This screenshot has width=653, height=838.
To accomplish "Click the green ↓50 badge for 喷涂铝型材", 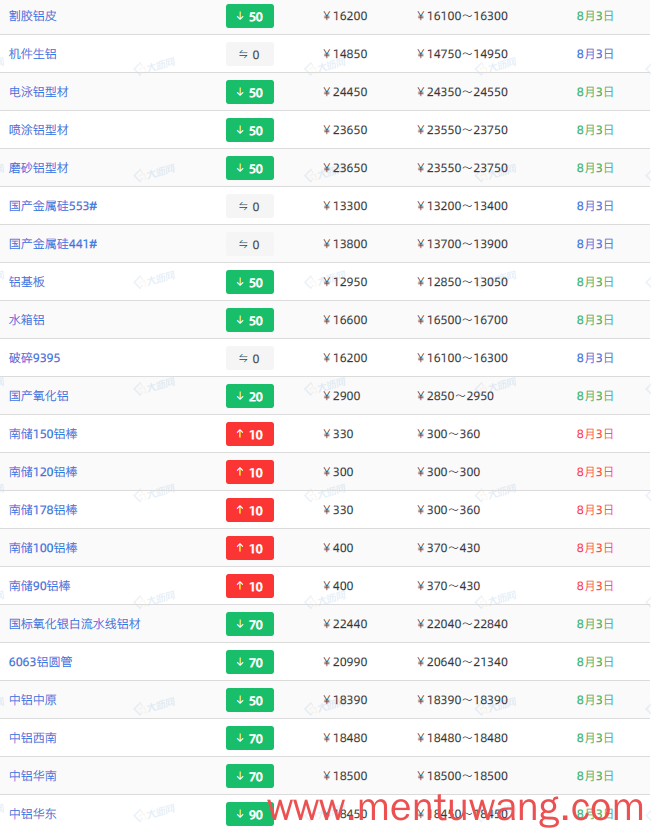I will 250,130.
